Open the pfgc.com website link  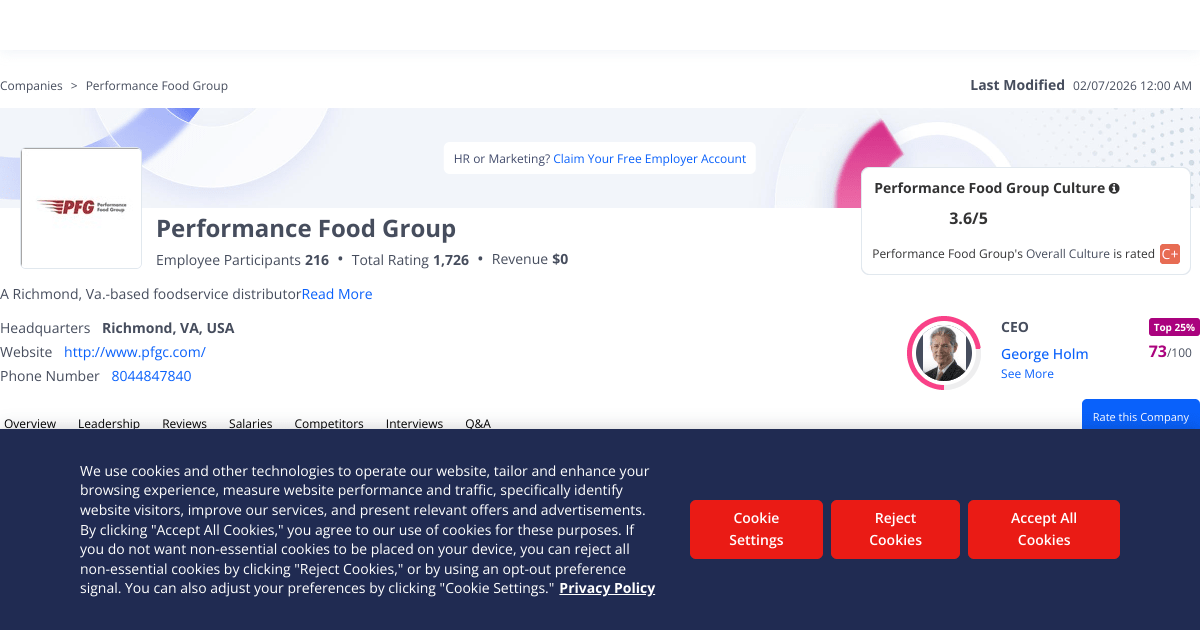tap(135, 352)
